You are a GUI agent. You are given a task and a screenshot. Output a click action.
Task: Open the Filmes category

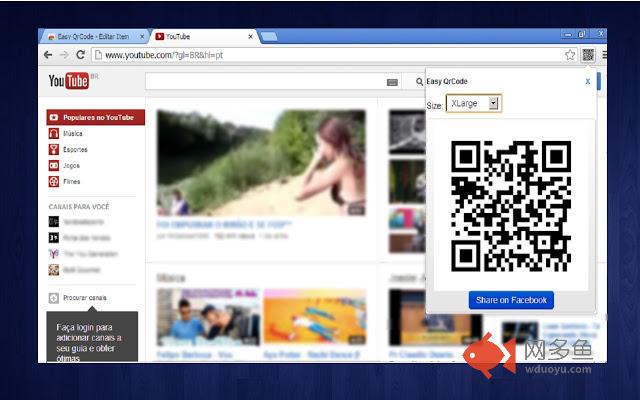pos(72,181)
